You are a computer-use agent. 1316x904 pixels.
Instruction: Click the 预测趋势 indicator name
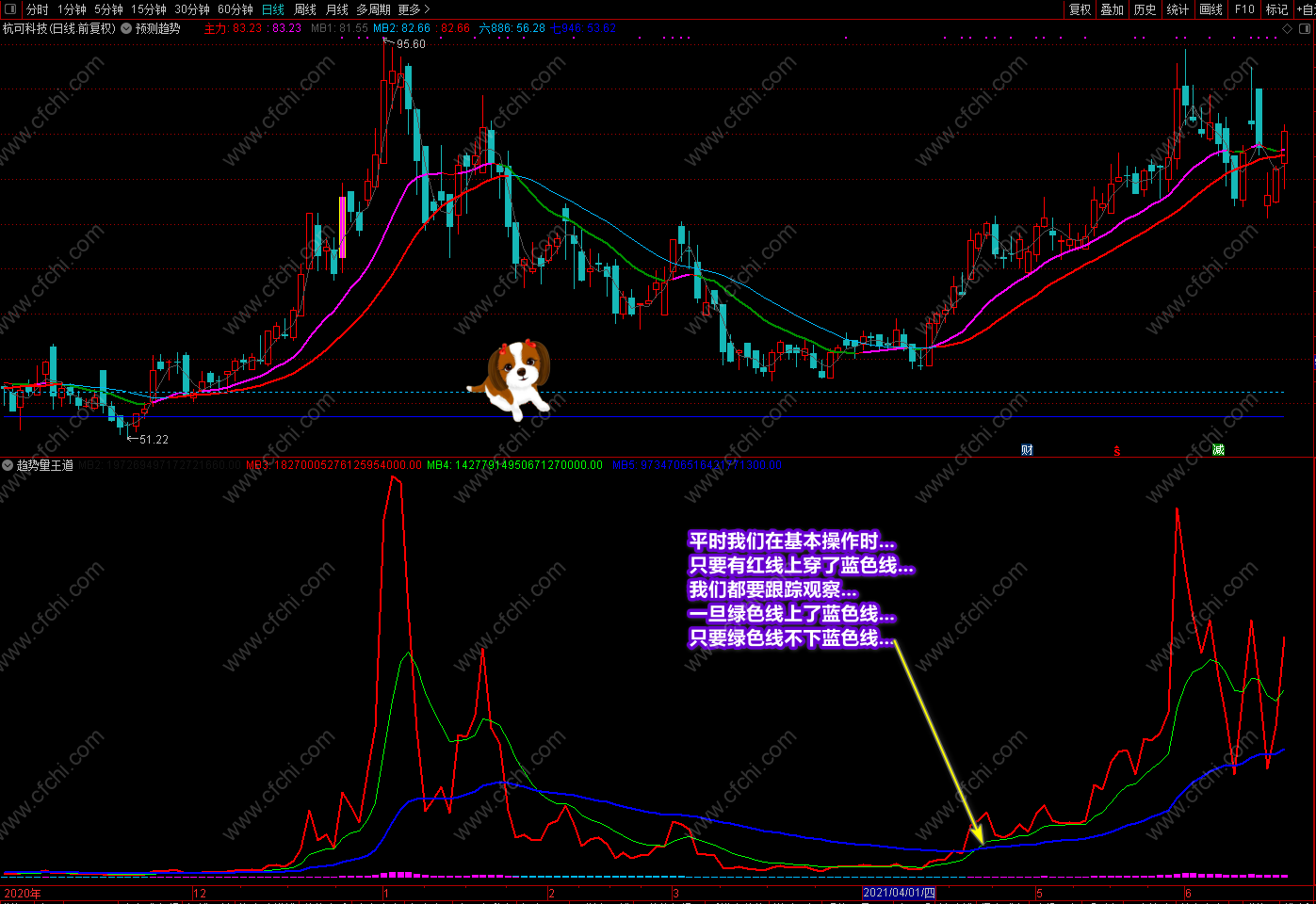pos(157,28)
